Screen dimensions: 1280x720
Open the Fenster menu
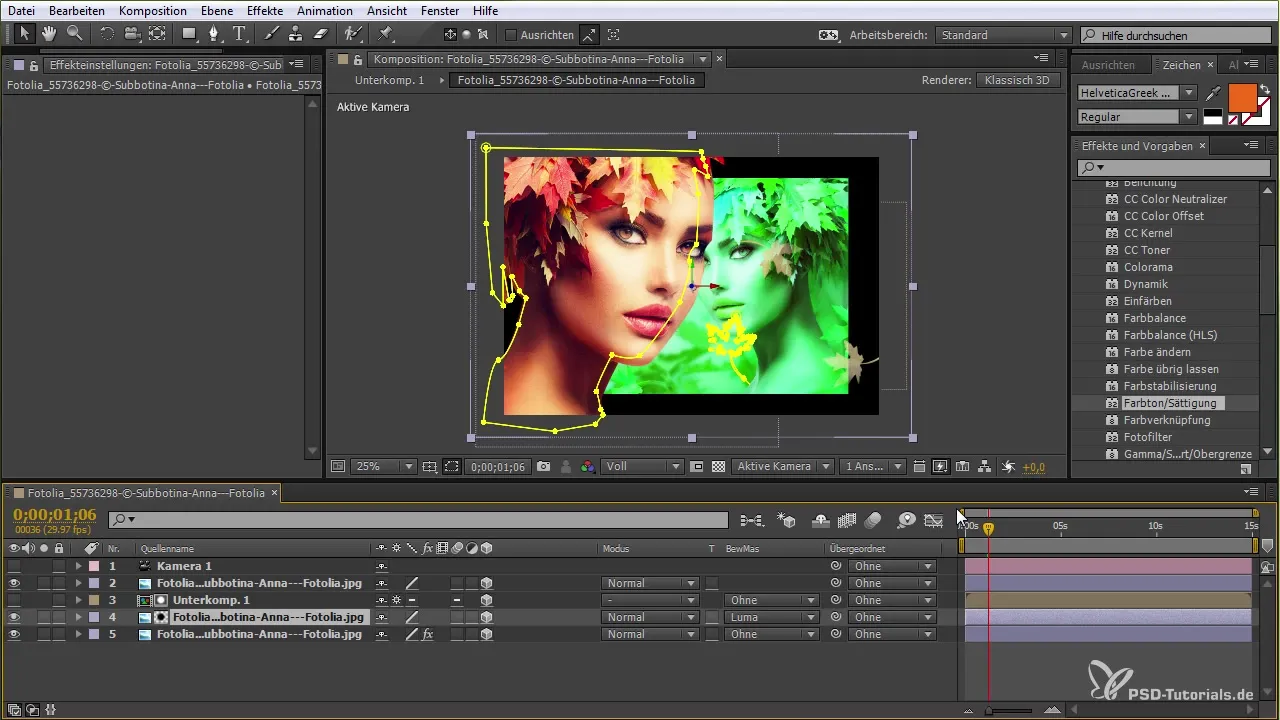pyautogui.click(x=439, y=10)
